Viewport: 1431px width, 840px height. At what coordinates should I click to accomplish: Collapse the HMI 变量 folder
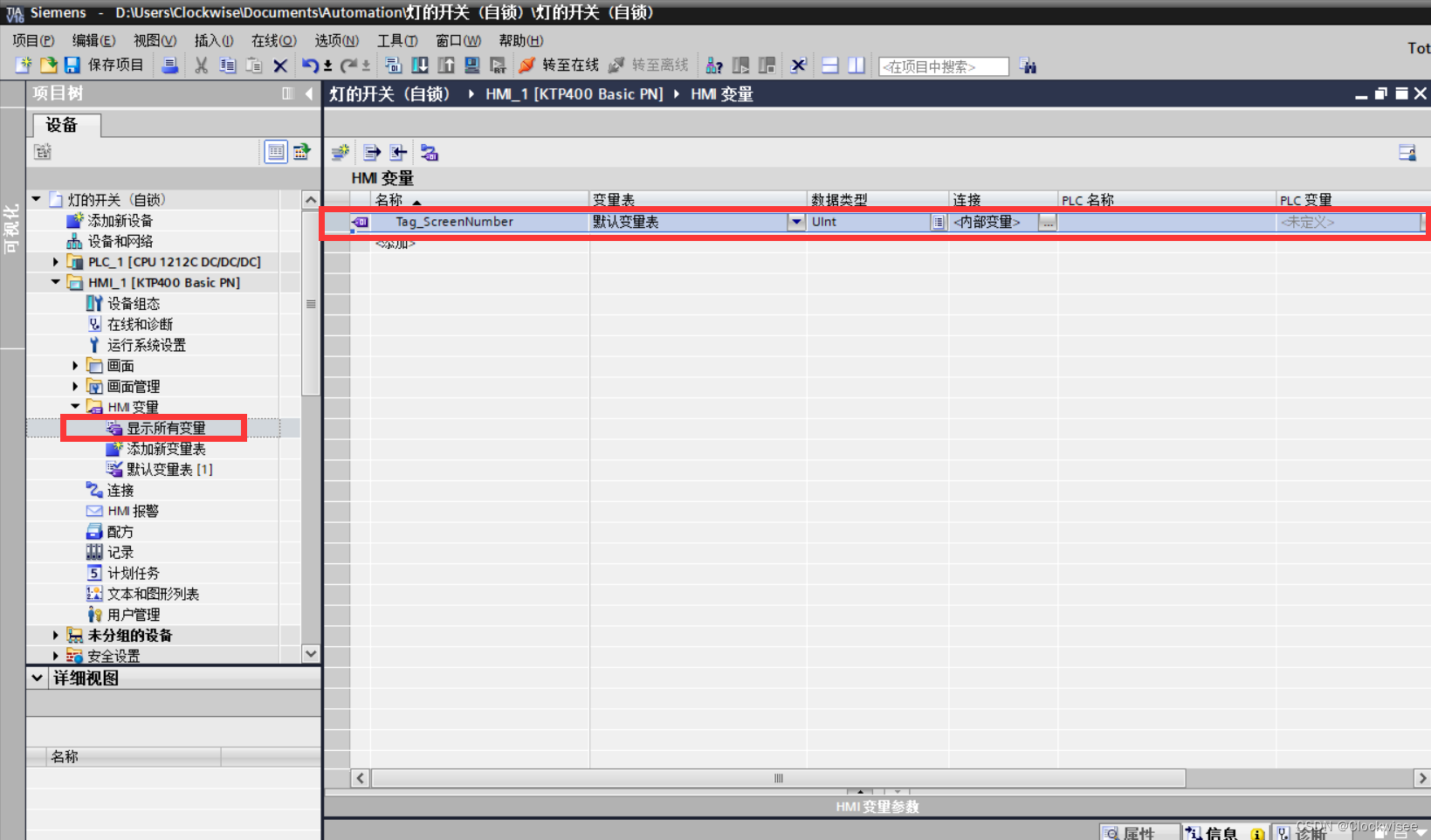(75, 407)
